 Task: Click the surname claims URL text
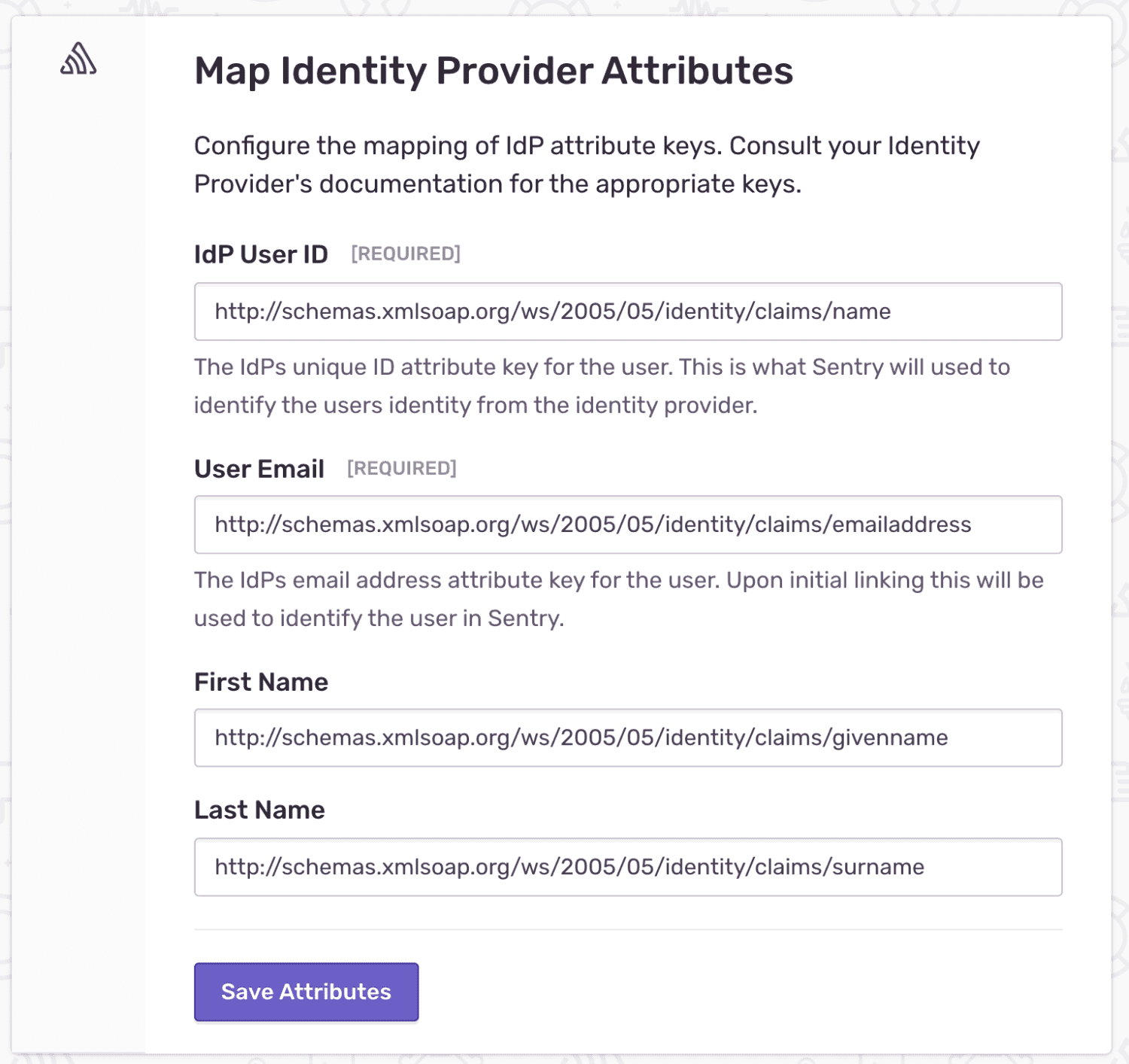[x=568, y=866]
